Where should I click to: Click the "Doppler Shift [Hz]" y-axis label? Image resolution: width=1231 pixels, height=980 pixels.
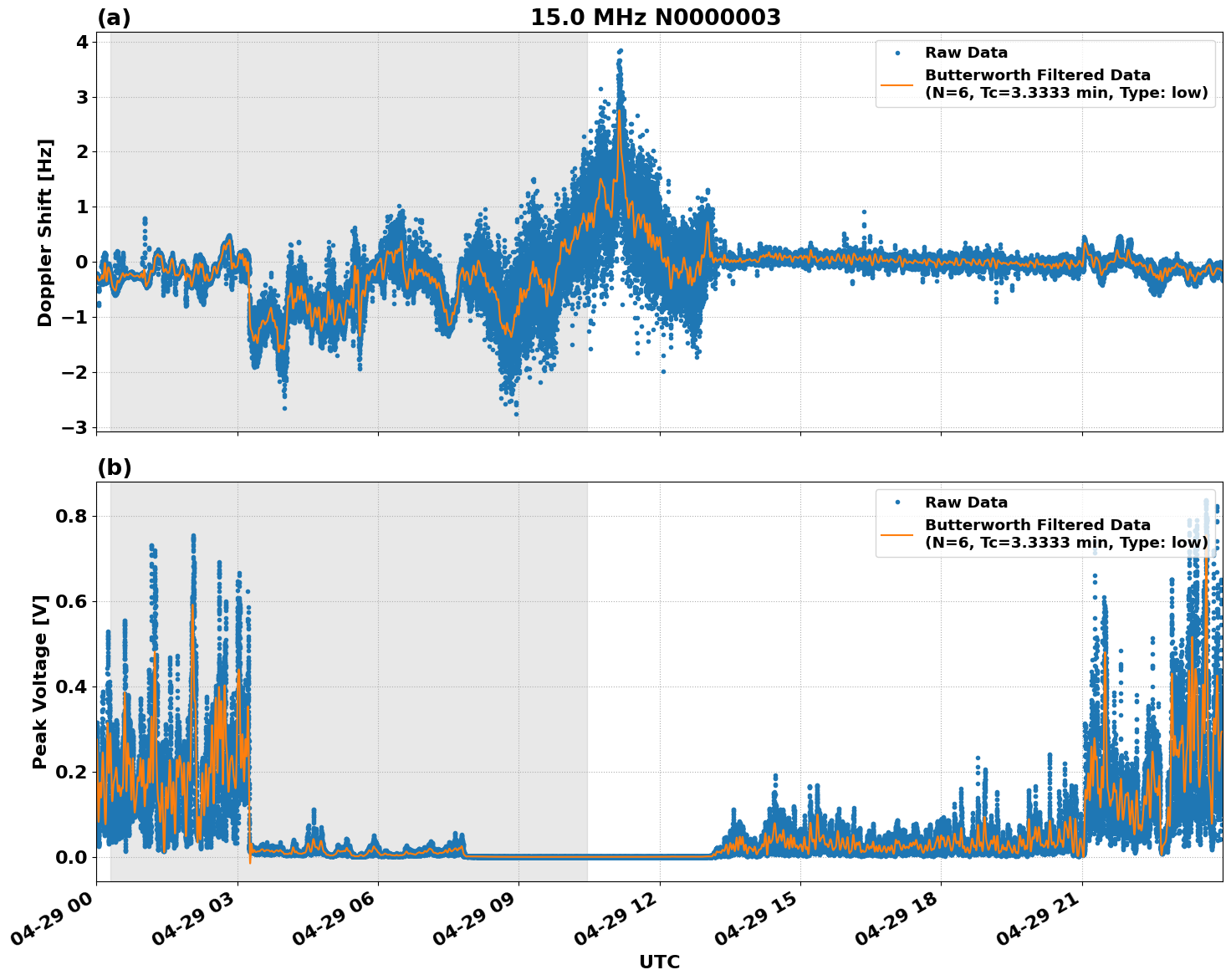coord(45,232)
